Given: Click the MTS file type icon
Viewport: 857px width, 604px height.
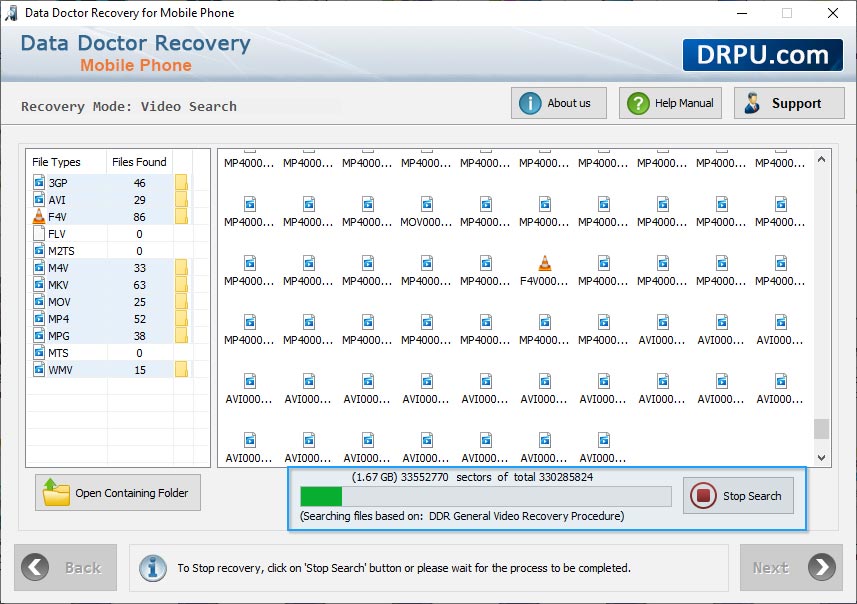Looking at the screenshot, I should point(39,353).
